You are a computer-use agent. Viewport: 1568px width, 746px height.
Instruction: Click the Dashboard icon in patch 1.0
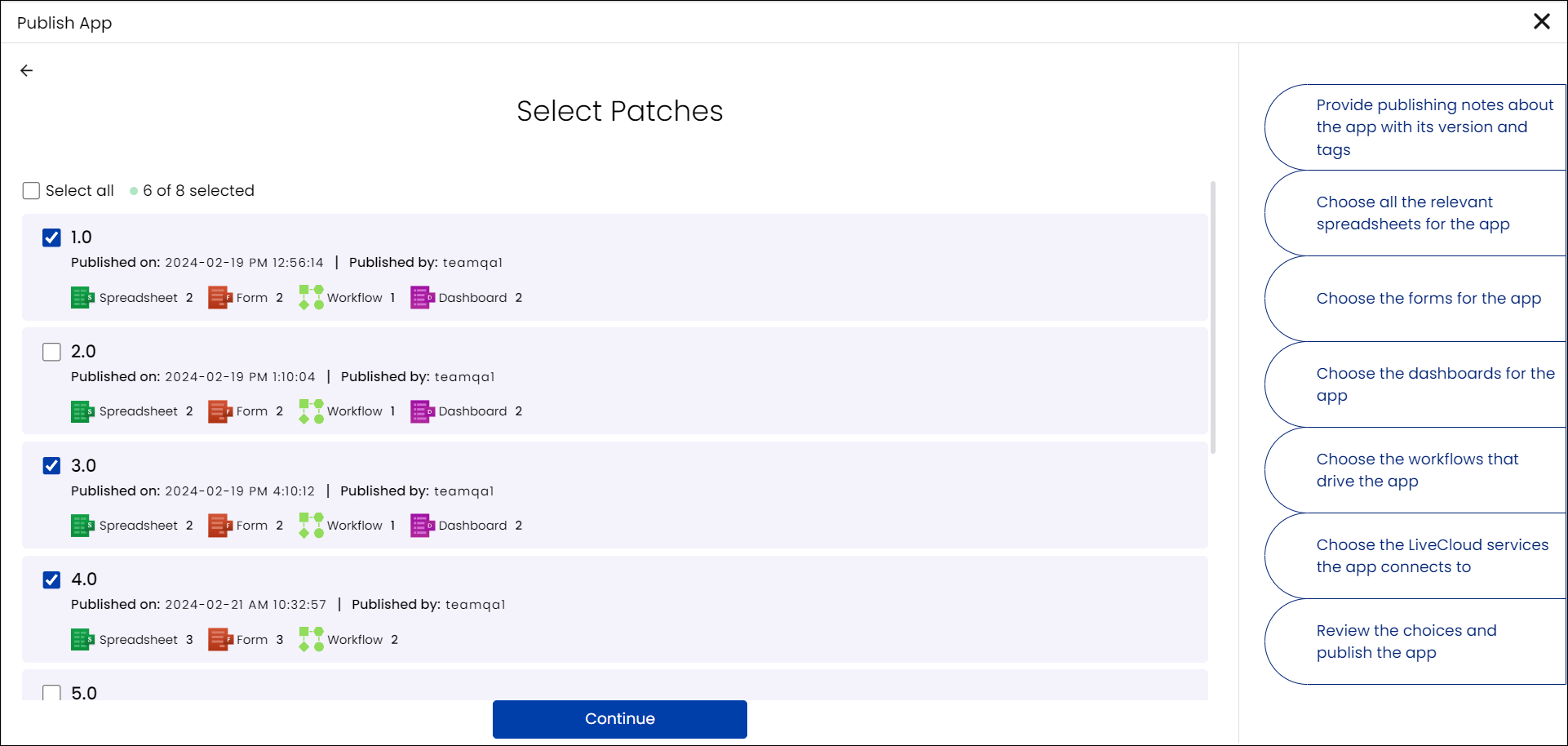point(422,298)
